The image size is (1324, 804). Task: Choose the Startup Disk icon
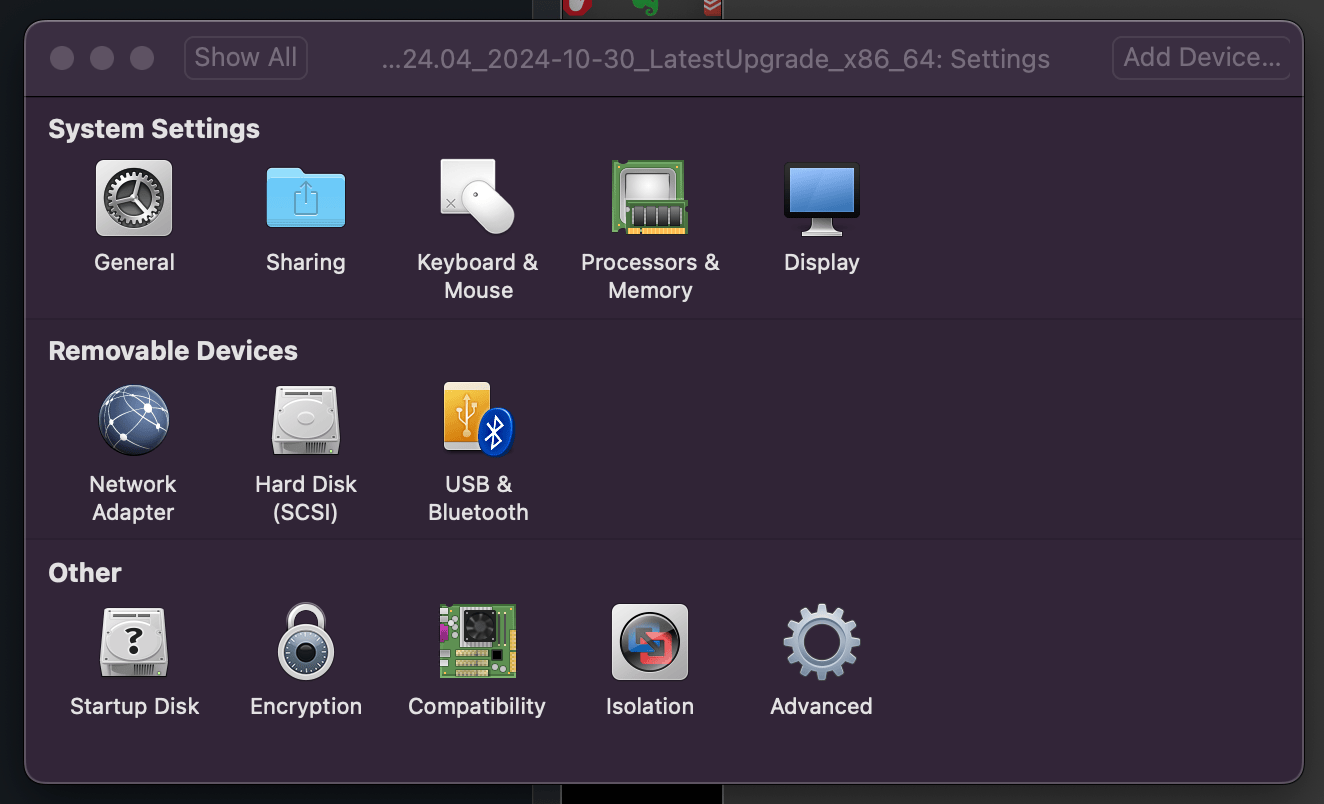coord(134,643)
